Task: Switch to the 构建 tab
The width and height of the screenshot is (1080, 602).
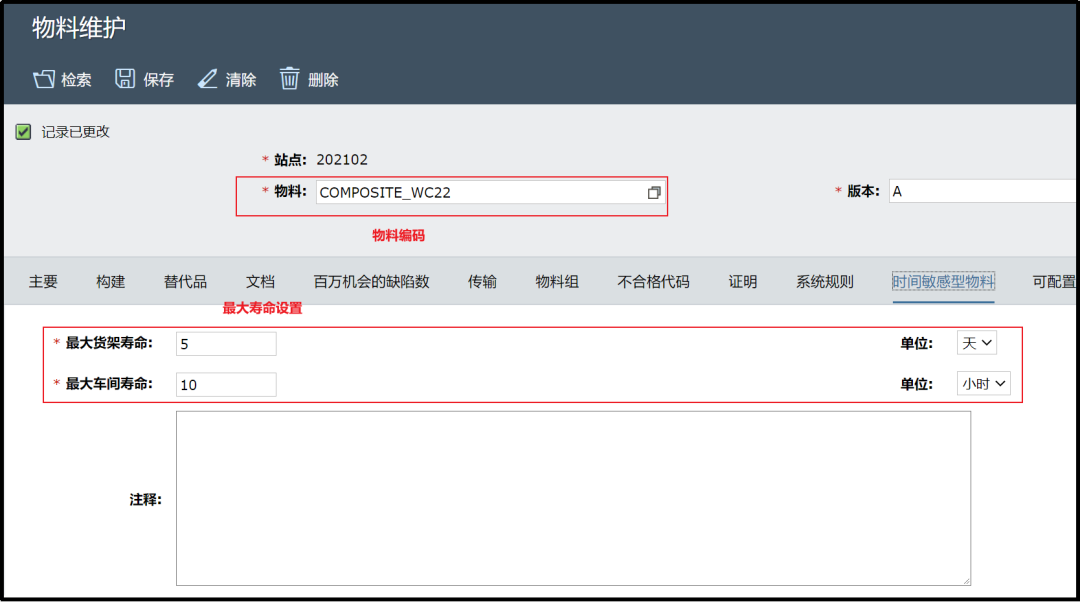Action: point(110,281)
